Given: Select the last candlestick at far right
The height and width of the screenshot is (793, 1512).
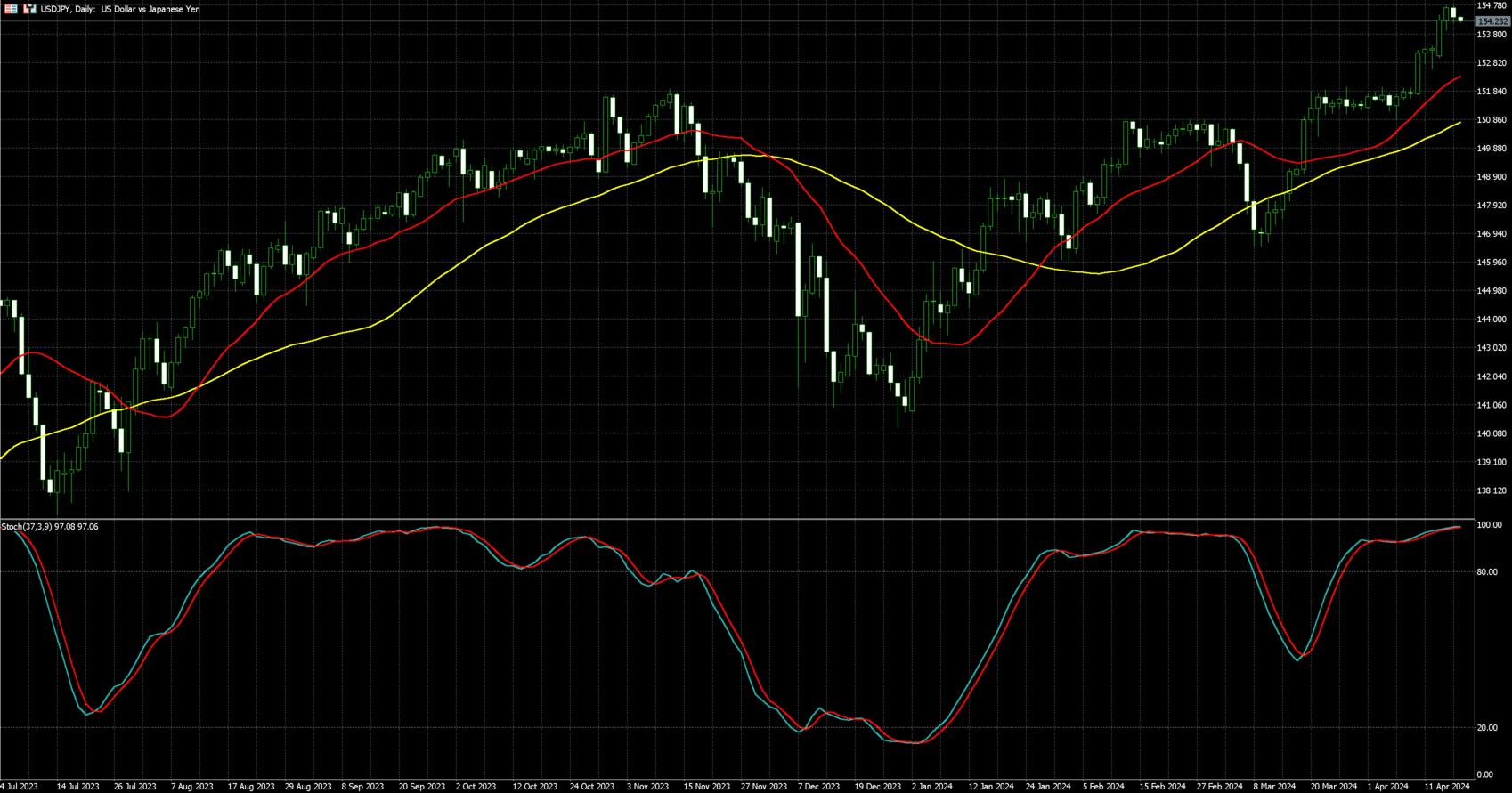Looking at the screenshot, I should pos(1460,19).
